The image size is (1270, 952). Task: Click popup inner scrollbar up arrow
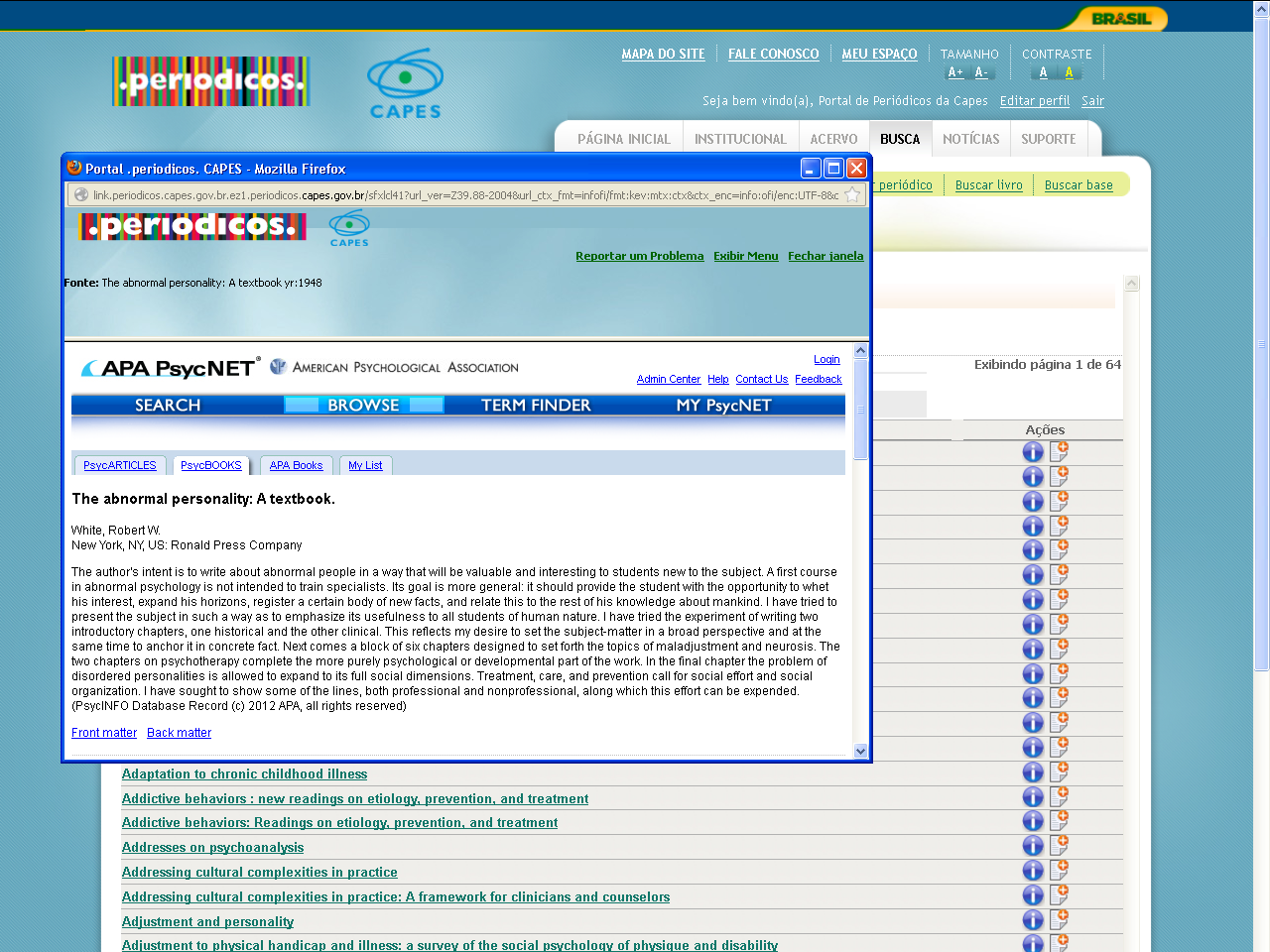860,350
